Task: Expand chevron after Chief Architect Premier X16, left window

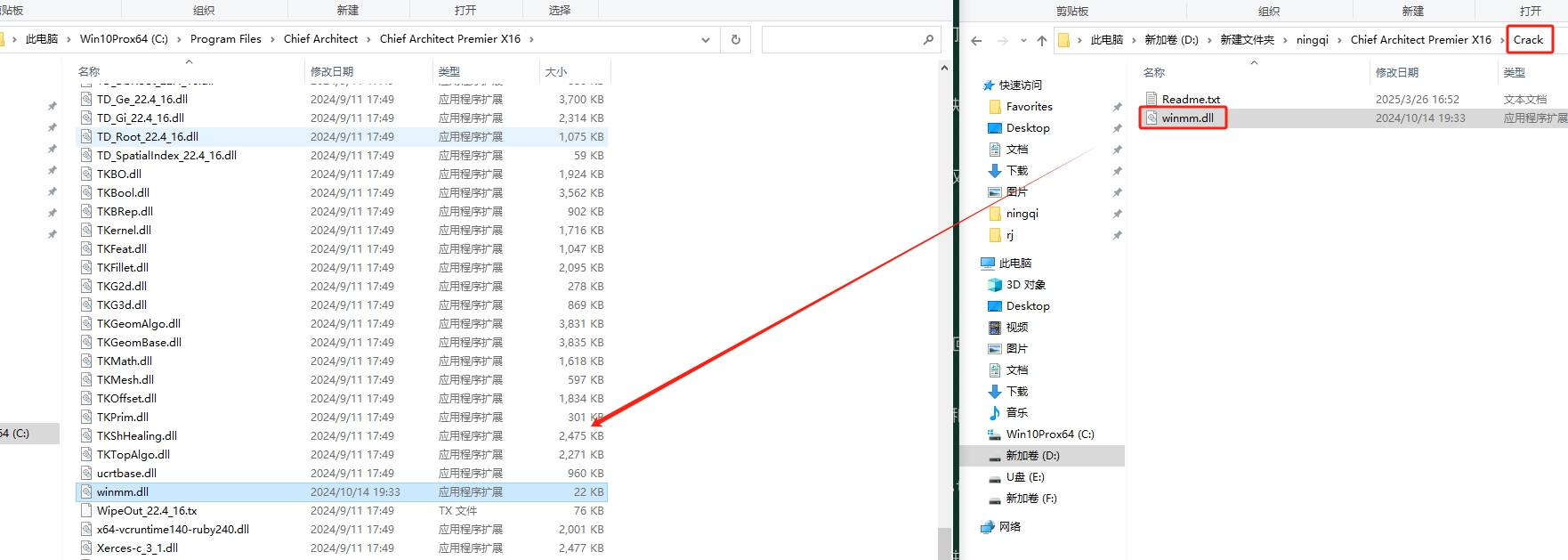Action: click(531, 39)
